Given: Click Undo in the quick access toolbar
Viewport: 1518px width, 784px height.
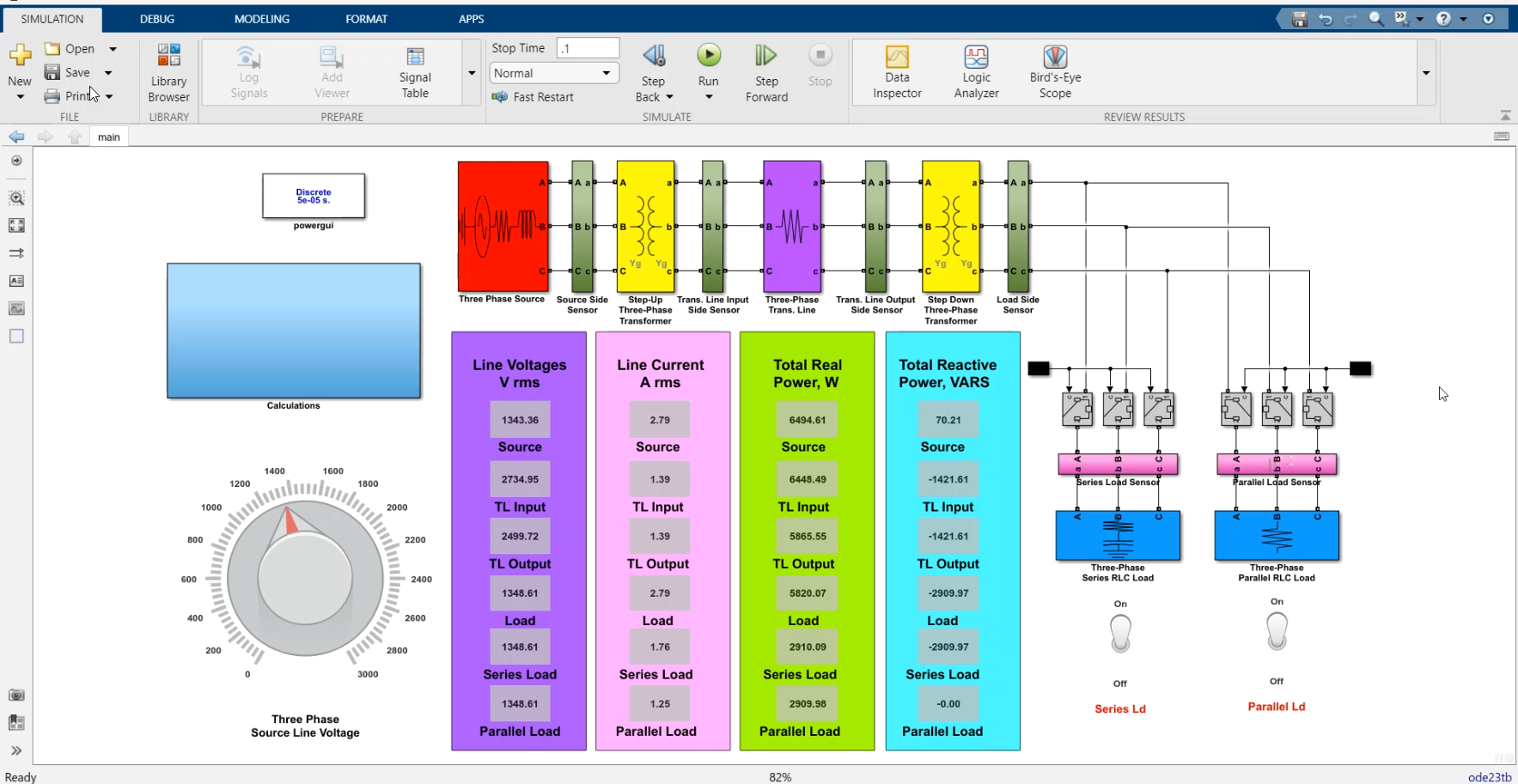Looking at the screenshot, I should pyautogui.click(x=1324, y=18).
